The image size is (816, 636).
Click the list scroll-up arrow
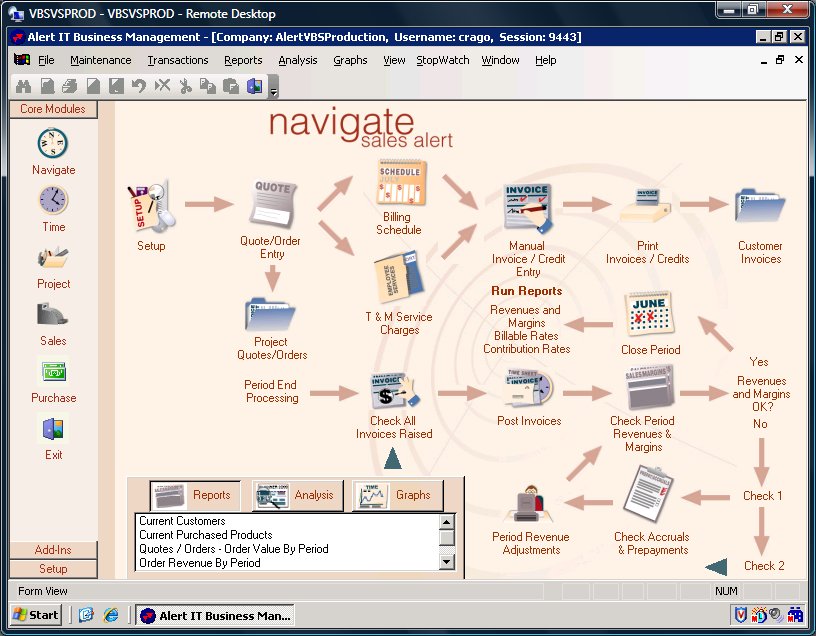click(447, 521)
